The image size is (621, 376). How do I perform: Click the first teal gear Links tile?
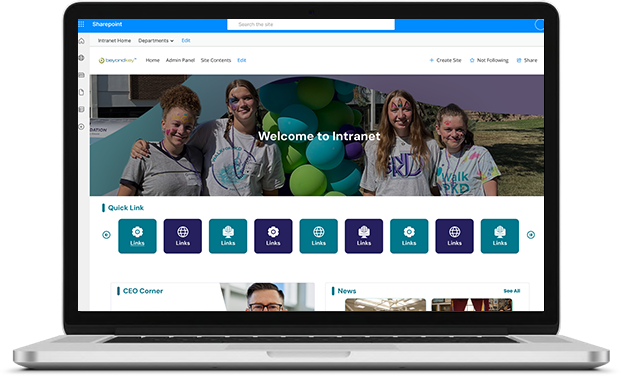coord(137,236)
